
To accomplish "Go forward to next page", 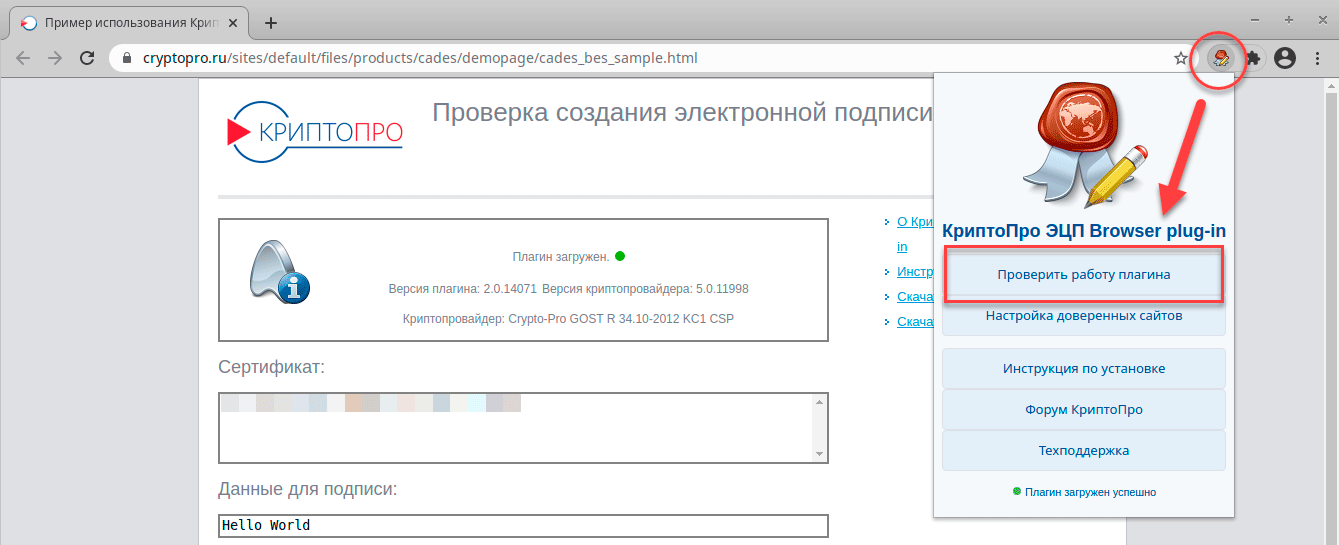I will (55, 58).
